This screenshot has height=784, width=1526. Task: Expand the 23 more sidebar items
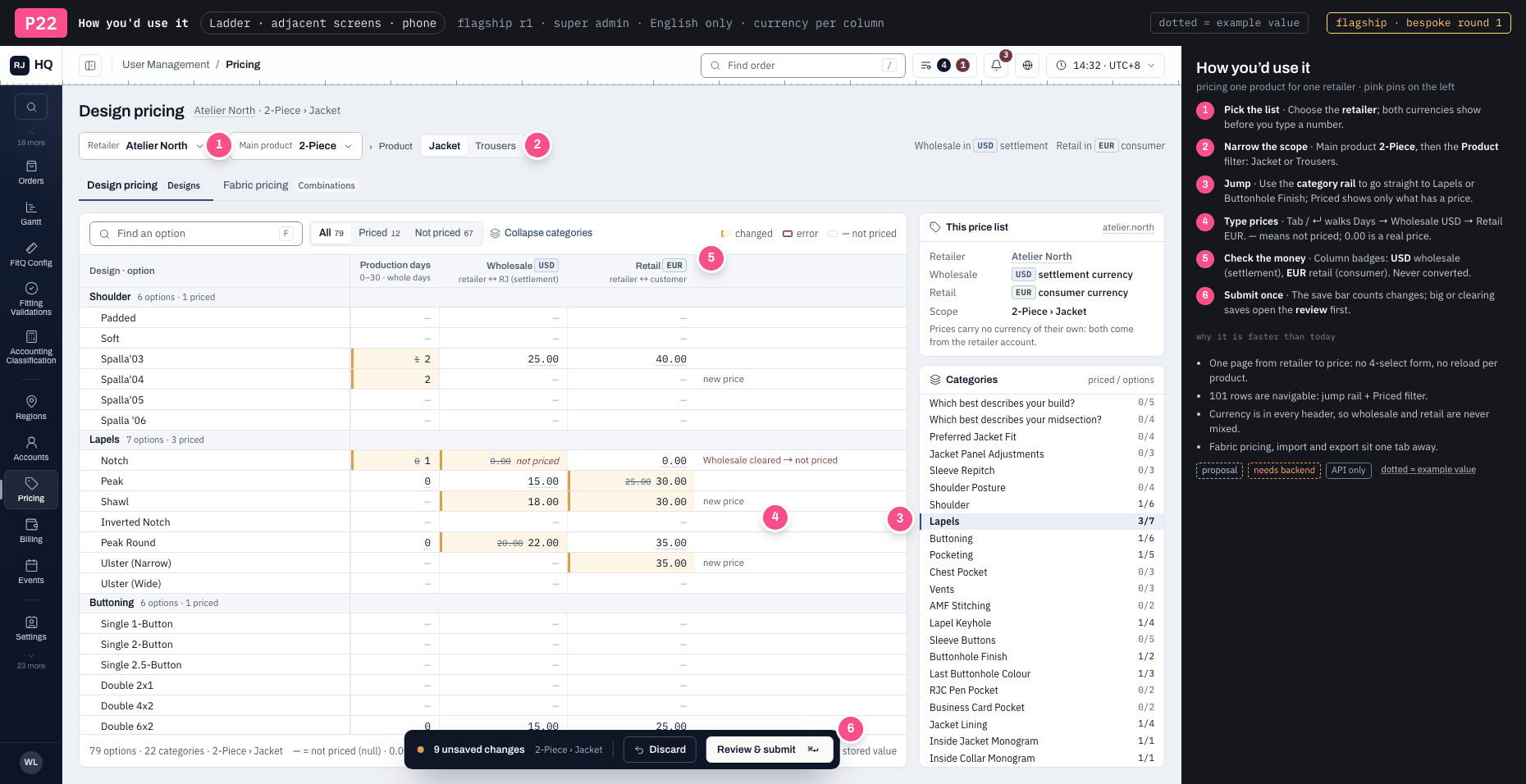click(31, 661)
